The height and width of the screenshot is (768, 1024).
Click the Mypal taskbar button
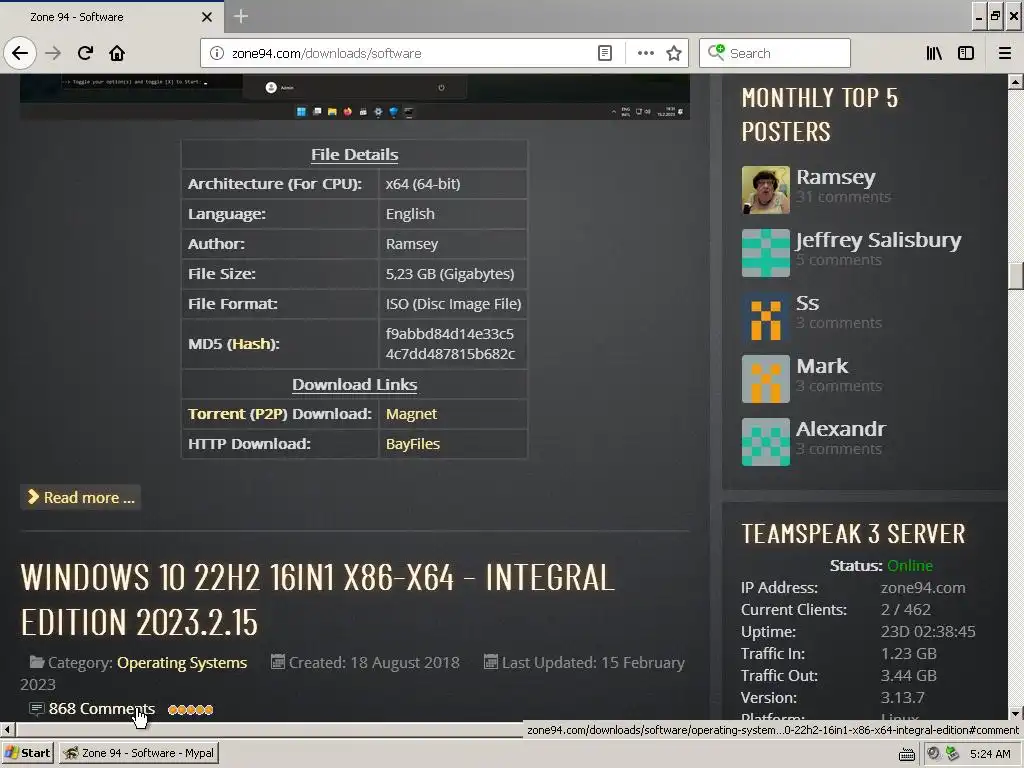138,753
